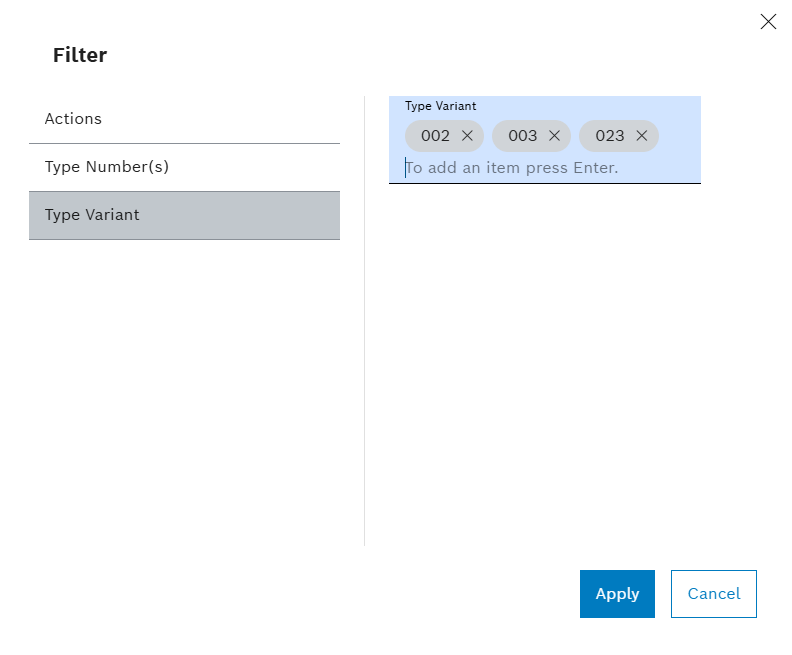Image resolution: width=792 pixels, height=655 pixels.
Task: Cancel the filter dialog
Action: 714,594
